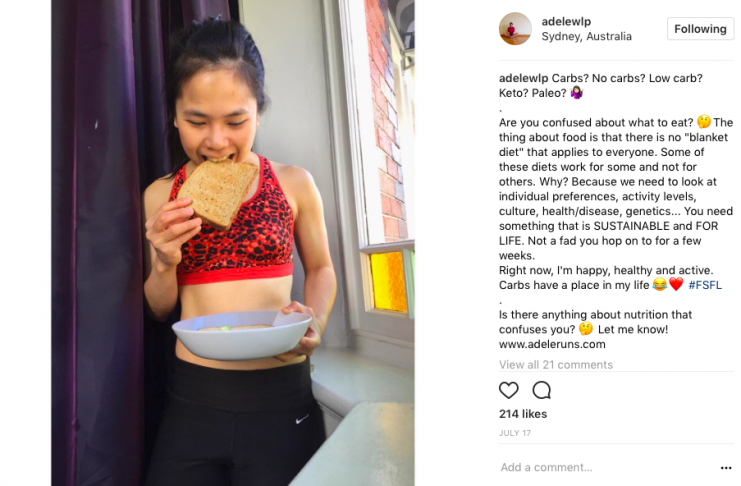
Task: Like the post with the heart icon
Action: pos(508,390)
